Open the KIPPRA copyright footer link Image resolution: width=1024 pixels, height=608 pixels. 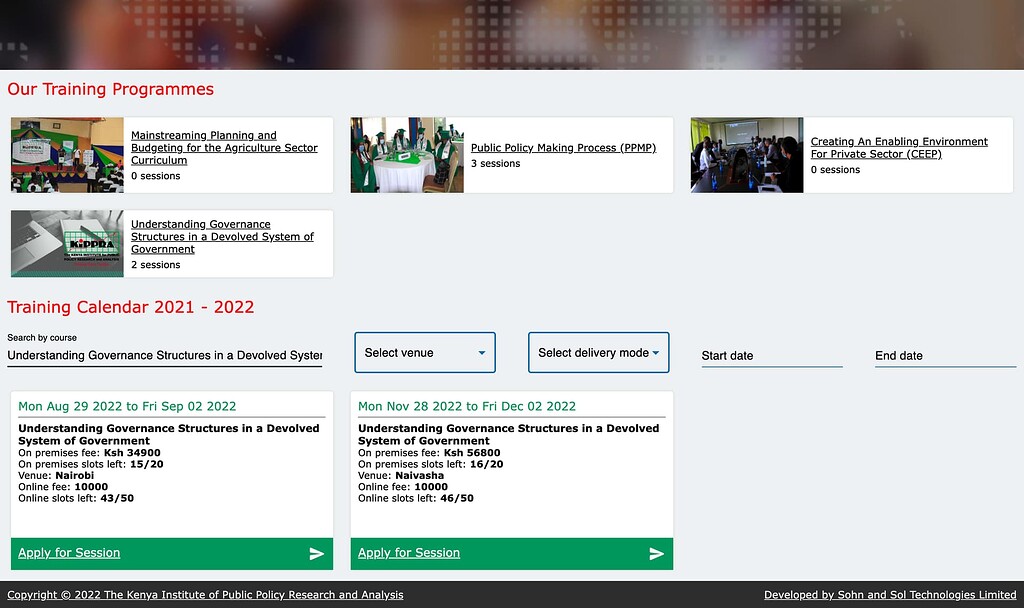click(205, 595)
